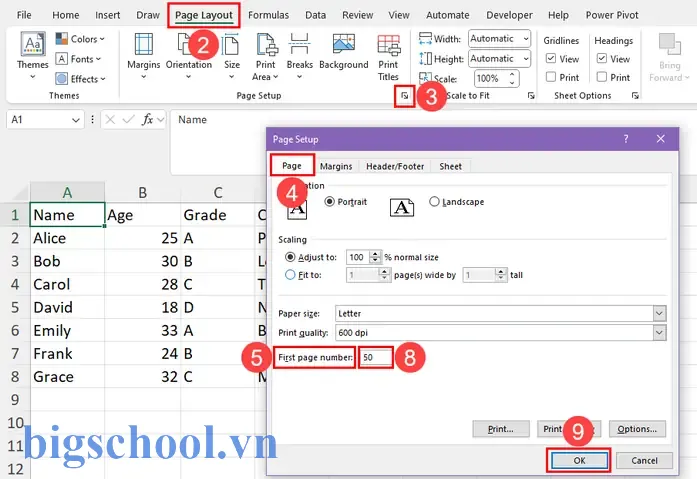Launch the Sheet Options dialog

pos(635,96)
